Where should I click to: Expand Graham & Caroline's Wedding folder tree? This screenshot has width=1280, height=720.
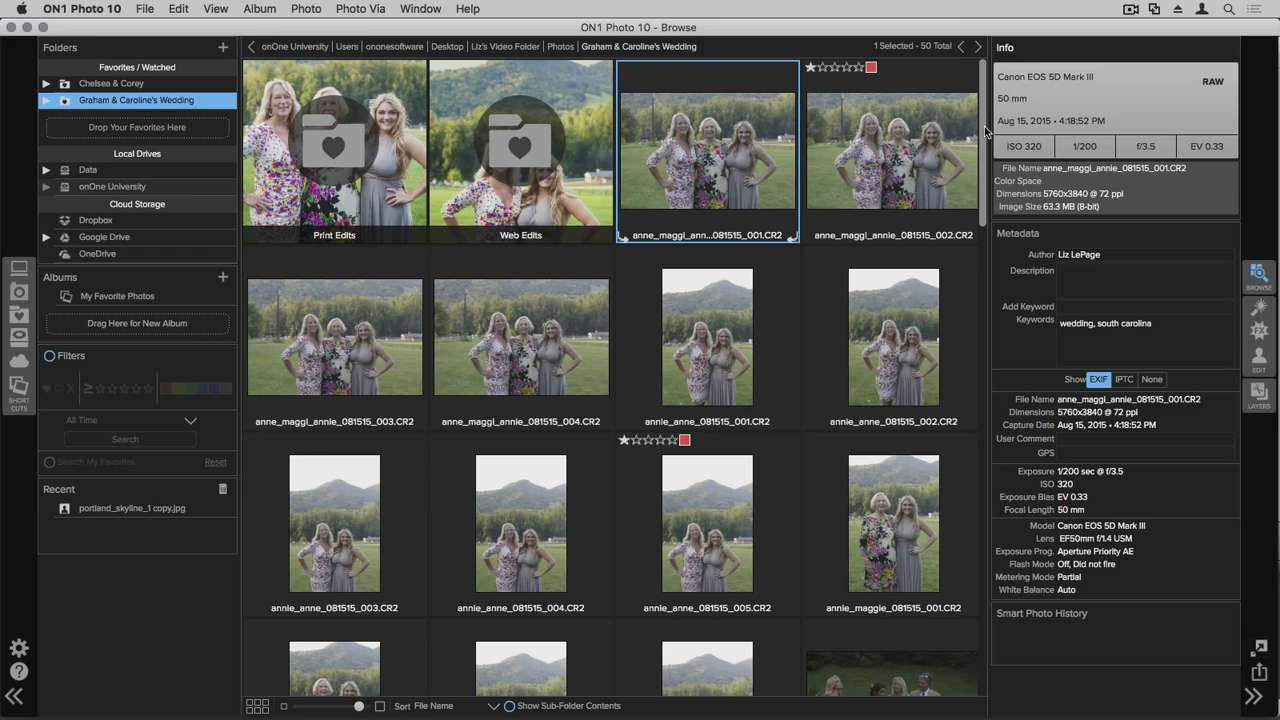click(46, 100)
